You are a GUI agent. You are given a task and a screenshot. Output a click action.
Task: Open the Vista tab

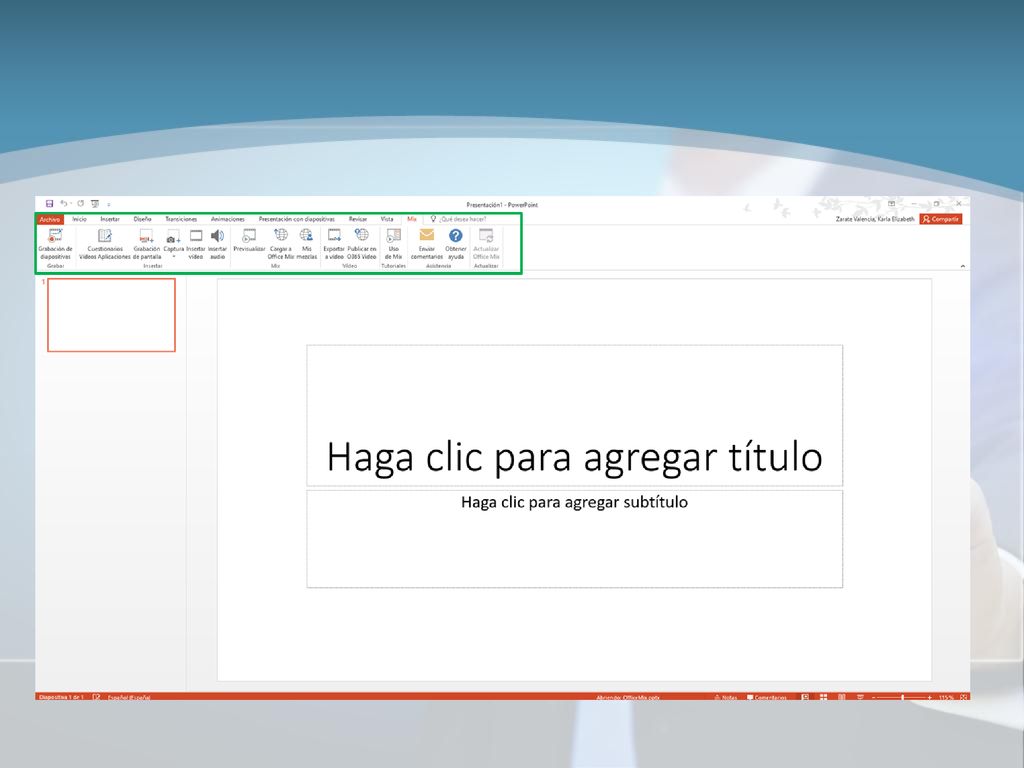coord(387,219)
